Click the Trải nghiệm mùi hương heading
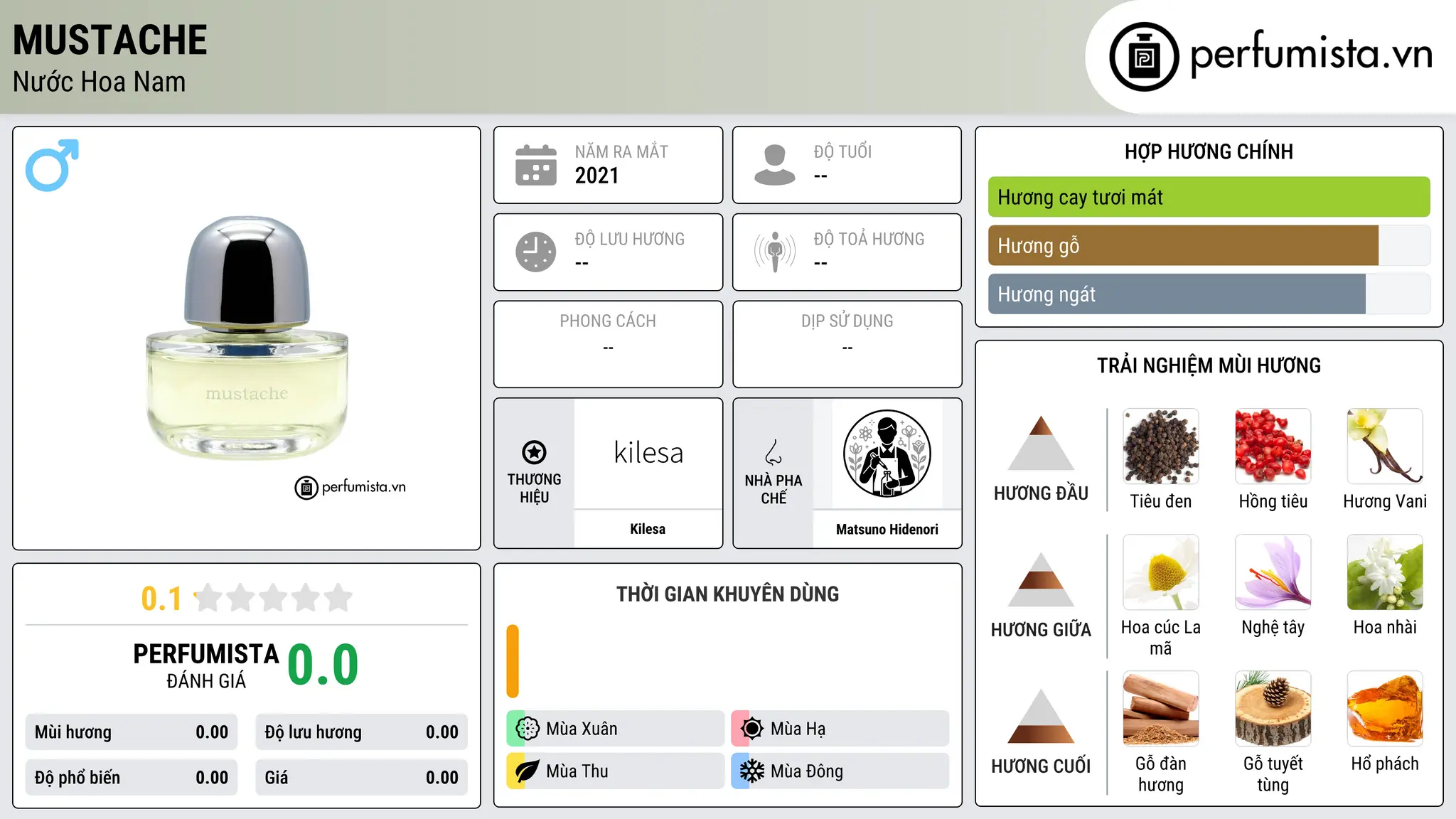Image resolution: width=1456 pixels, height=819 pixels. pyautogui.click(x=1209, y=365)
